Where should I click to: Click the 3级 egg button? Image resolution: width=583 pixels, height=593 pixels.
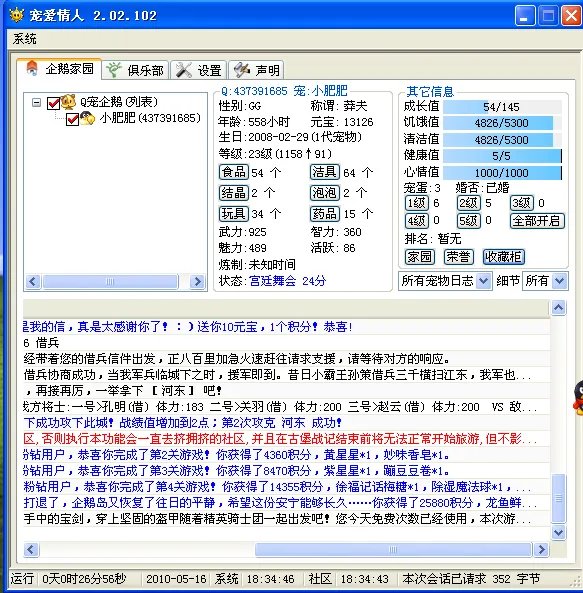pos(522,203)
